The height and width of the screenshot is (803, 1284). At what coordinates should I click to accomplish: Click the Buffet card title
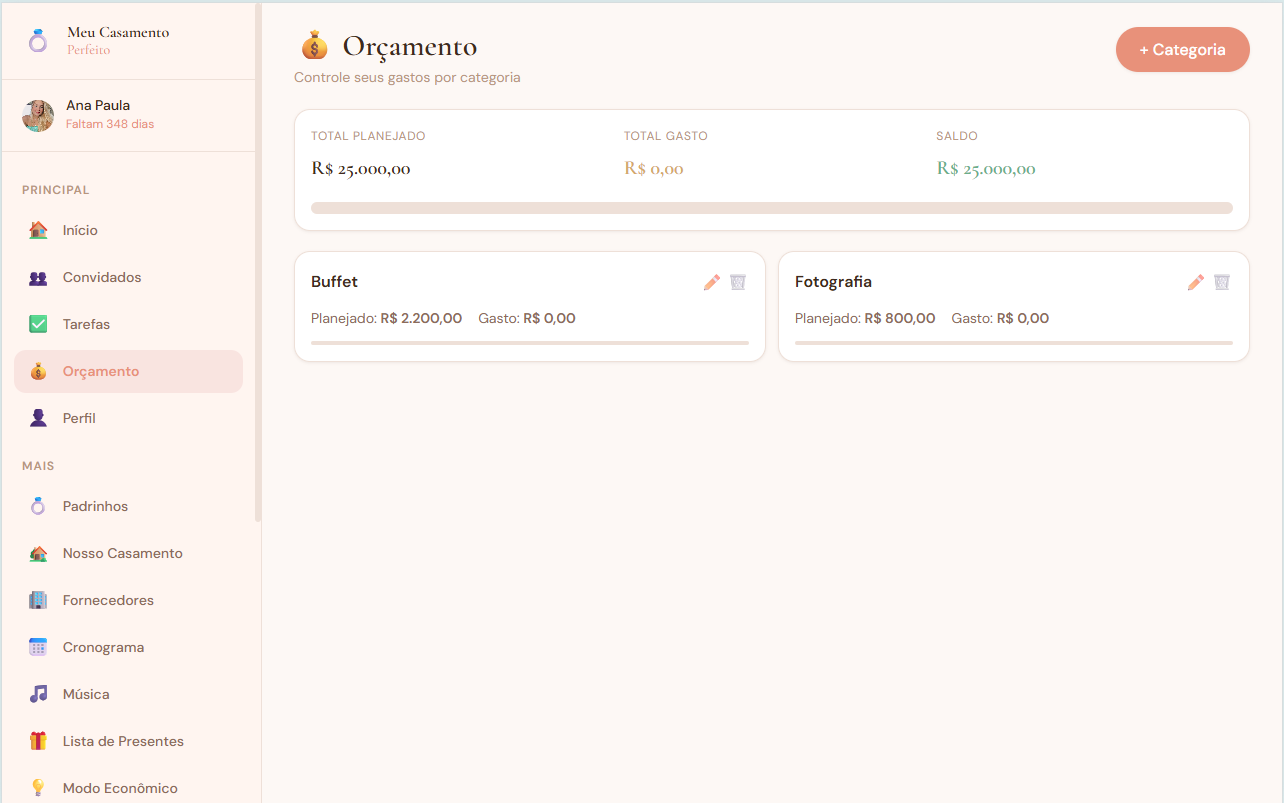point(334,282)
